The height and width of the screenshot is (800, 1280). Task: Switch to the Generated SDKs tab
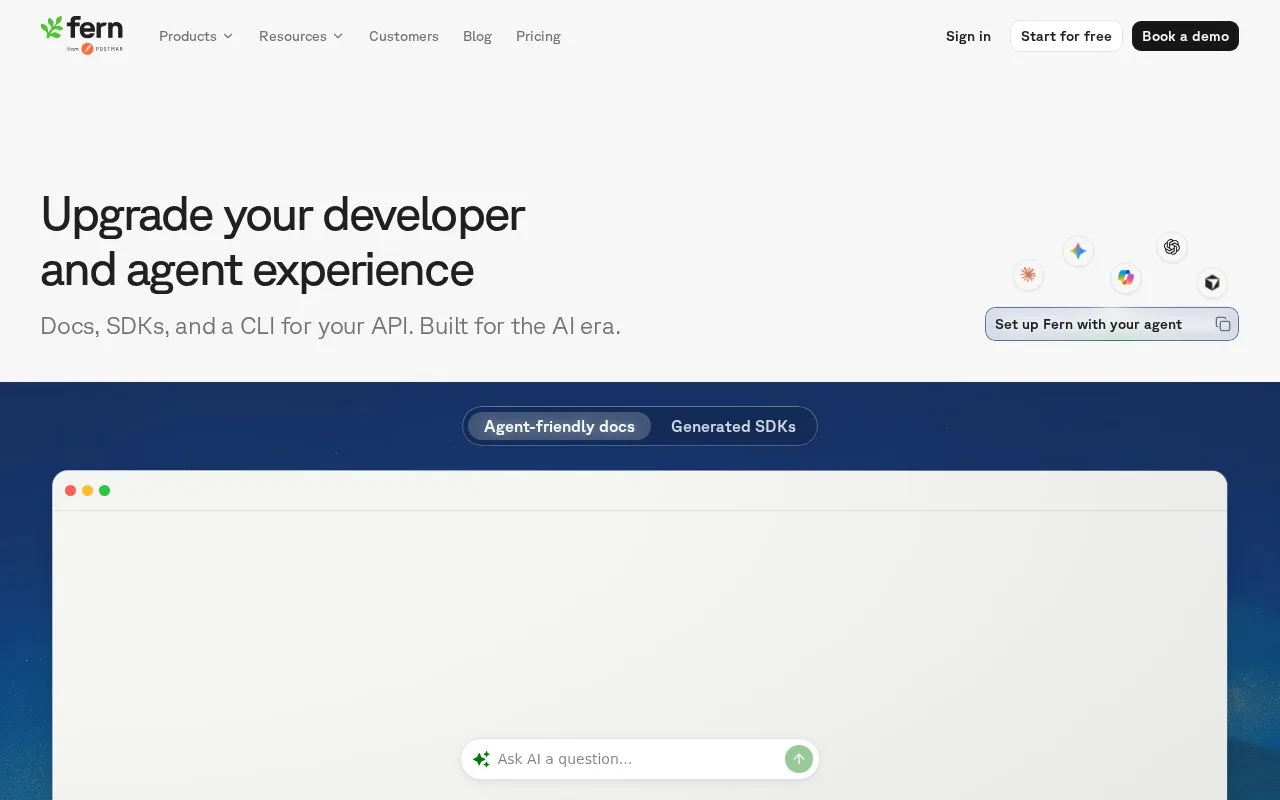click(733, 426)
